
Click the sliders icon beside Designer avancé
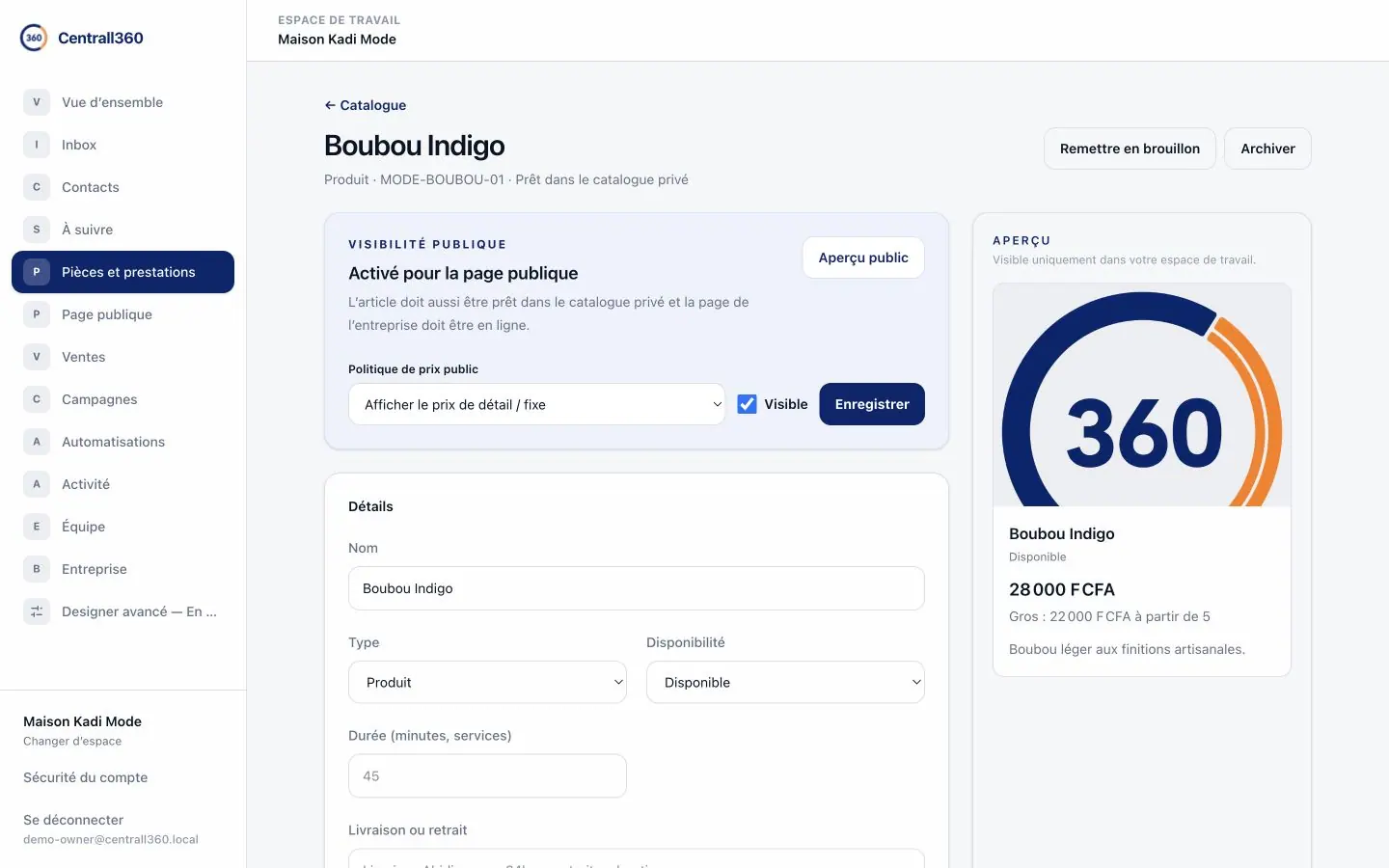[x=37, y=611]
